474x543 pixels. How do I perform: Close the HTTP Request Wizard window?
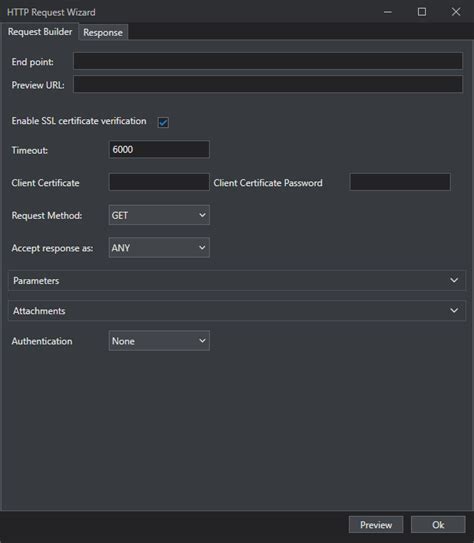point(456,12)
